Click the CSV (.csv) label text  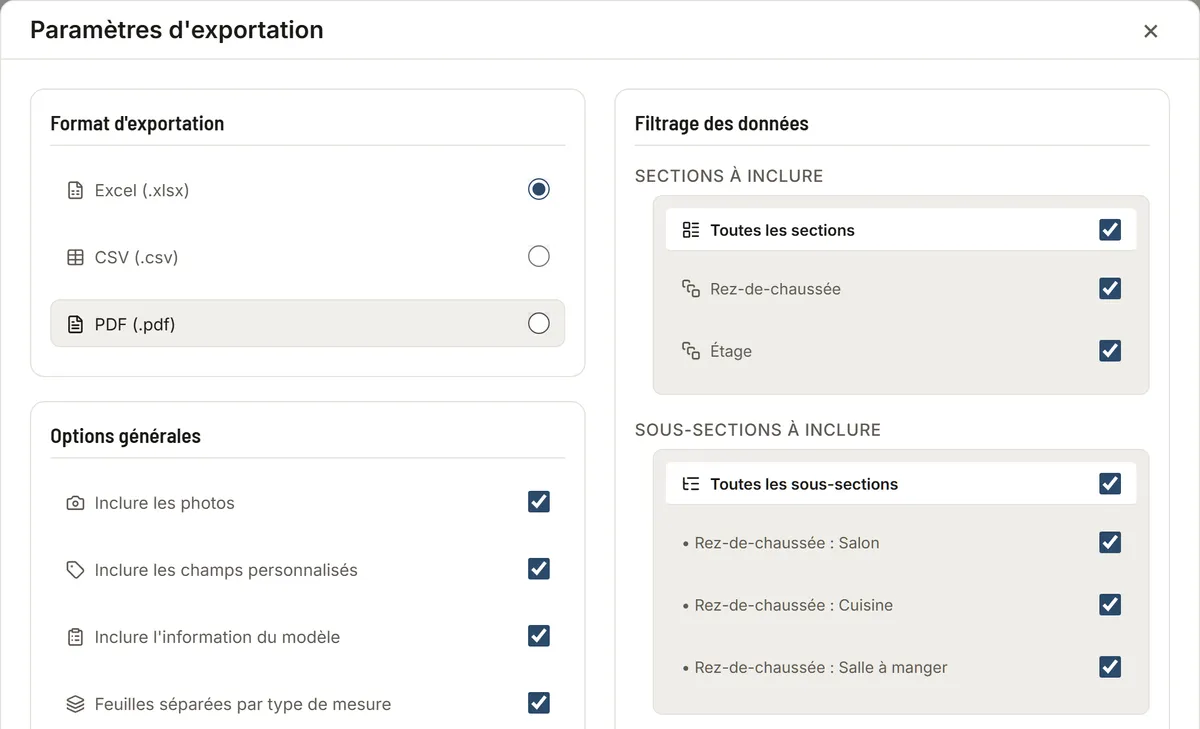tap(136, 257)
